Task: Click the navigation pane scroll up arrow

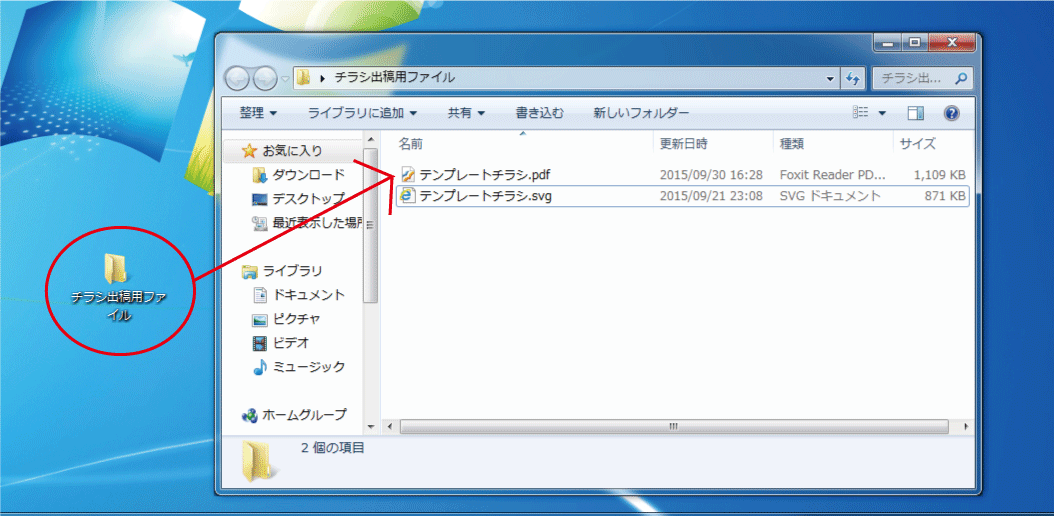Action: (370, 139)
